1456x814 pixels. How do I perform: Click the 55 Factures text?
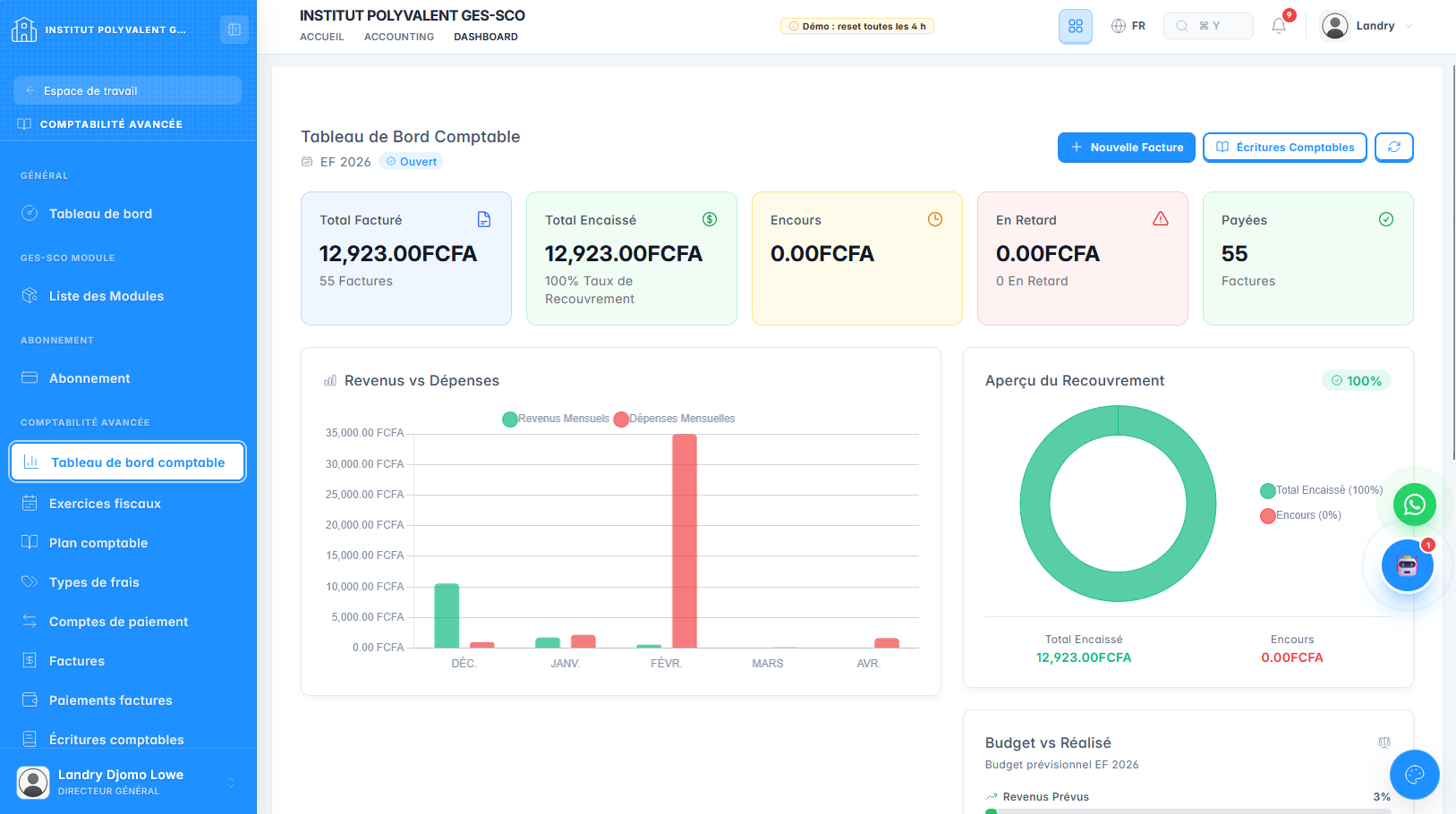(356, 281)
